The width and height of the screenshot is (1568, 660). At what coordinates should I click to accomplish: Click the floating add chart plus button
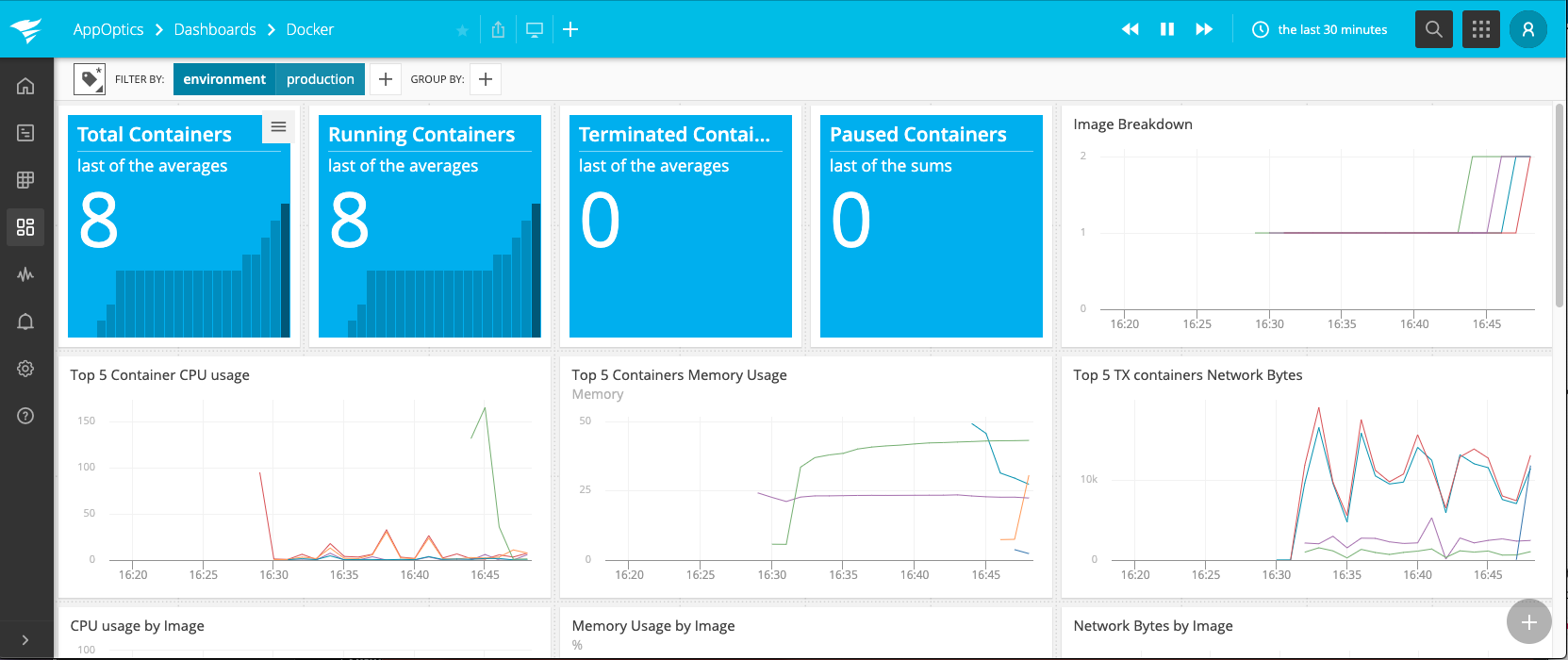1528,621
